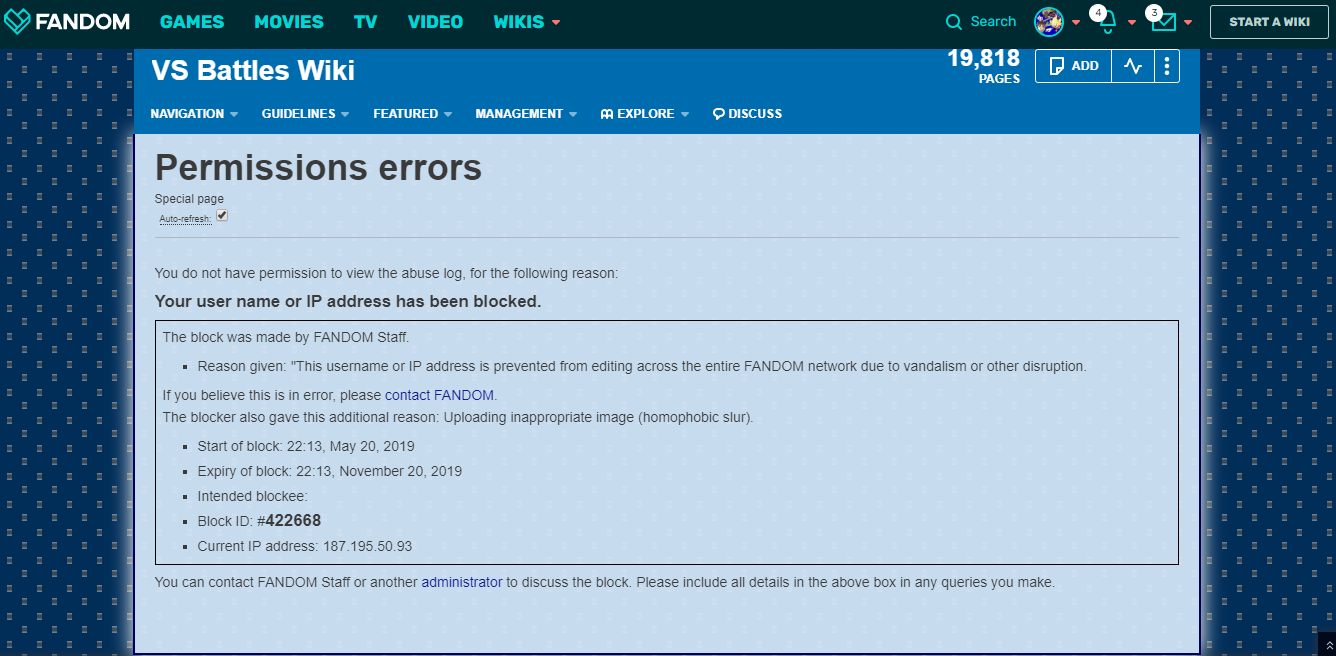Open the messages envelope icon
The height and width of the screenshot is (656, 1336).
(x=1163, y=22)
